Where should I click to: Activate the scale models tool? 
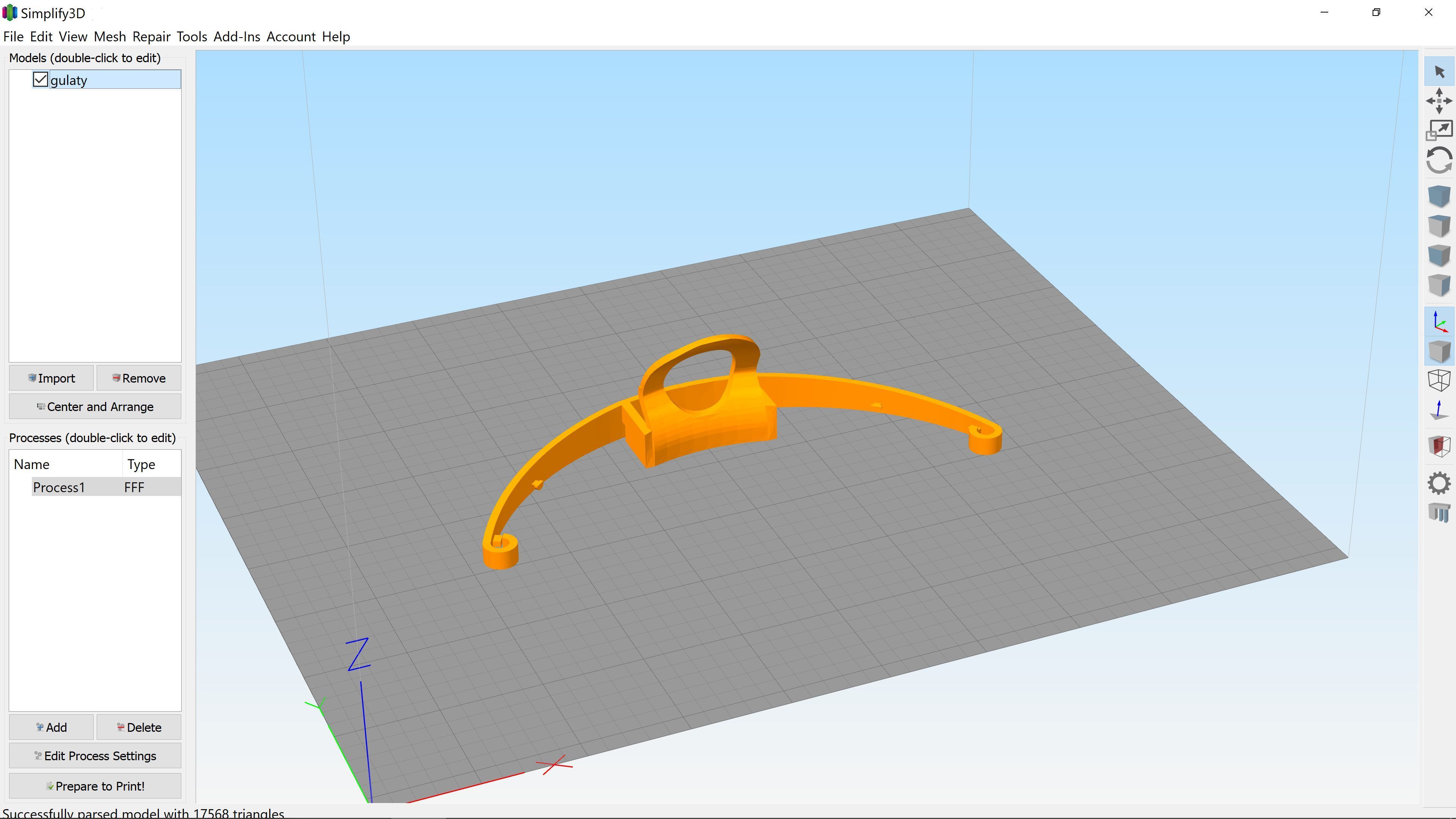(x=1439, y=130)
